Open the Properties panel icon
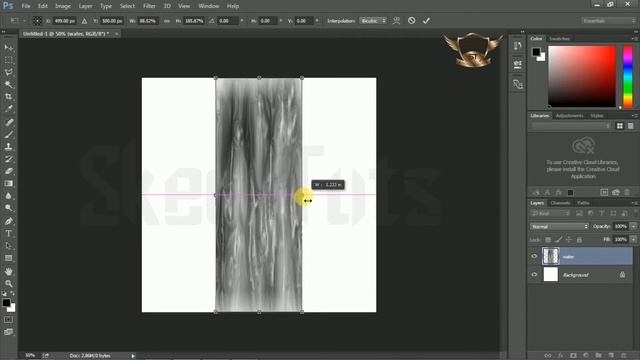 click(518, 65)
